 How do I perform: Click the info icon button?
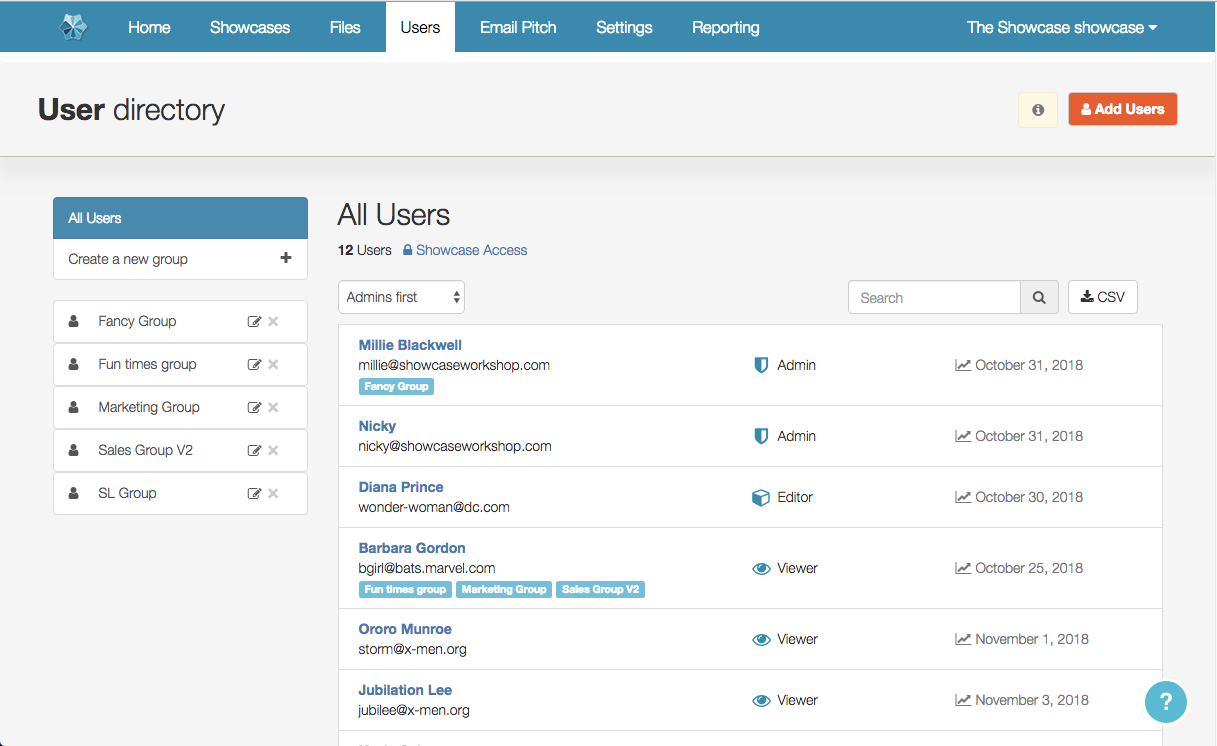[1038, 110]
